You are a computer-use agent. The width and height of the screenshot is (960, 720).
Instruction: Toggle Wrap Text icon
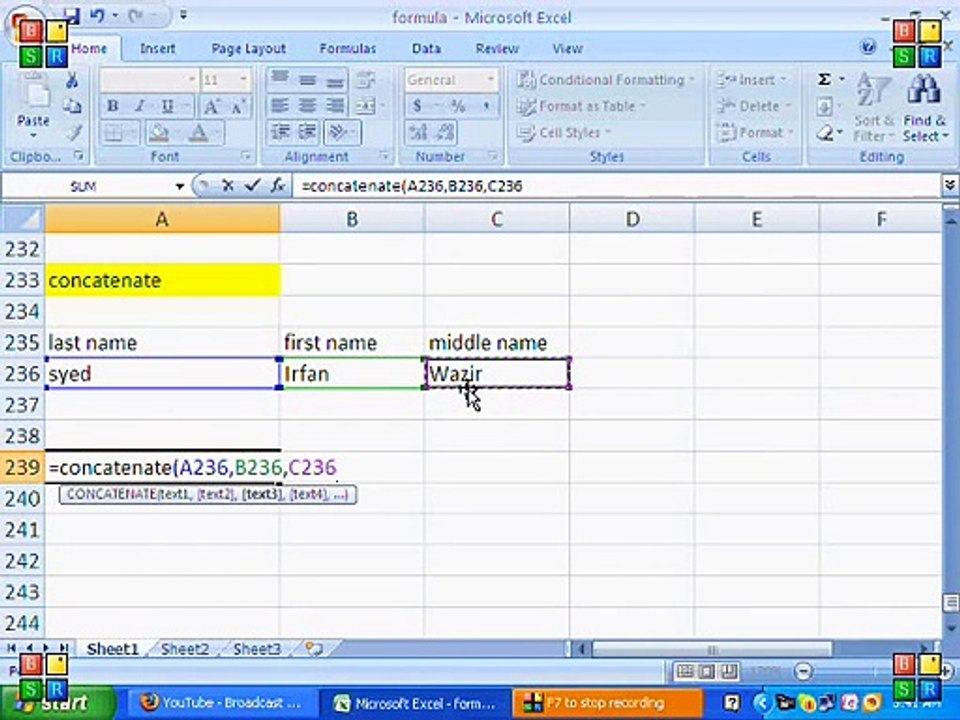pyautogui.click(x=366, y=80)
